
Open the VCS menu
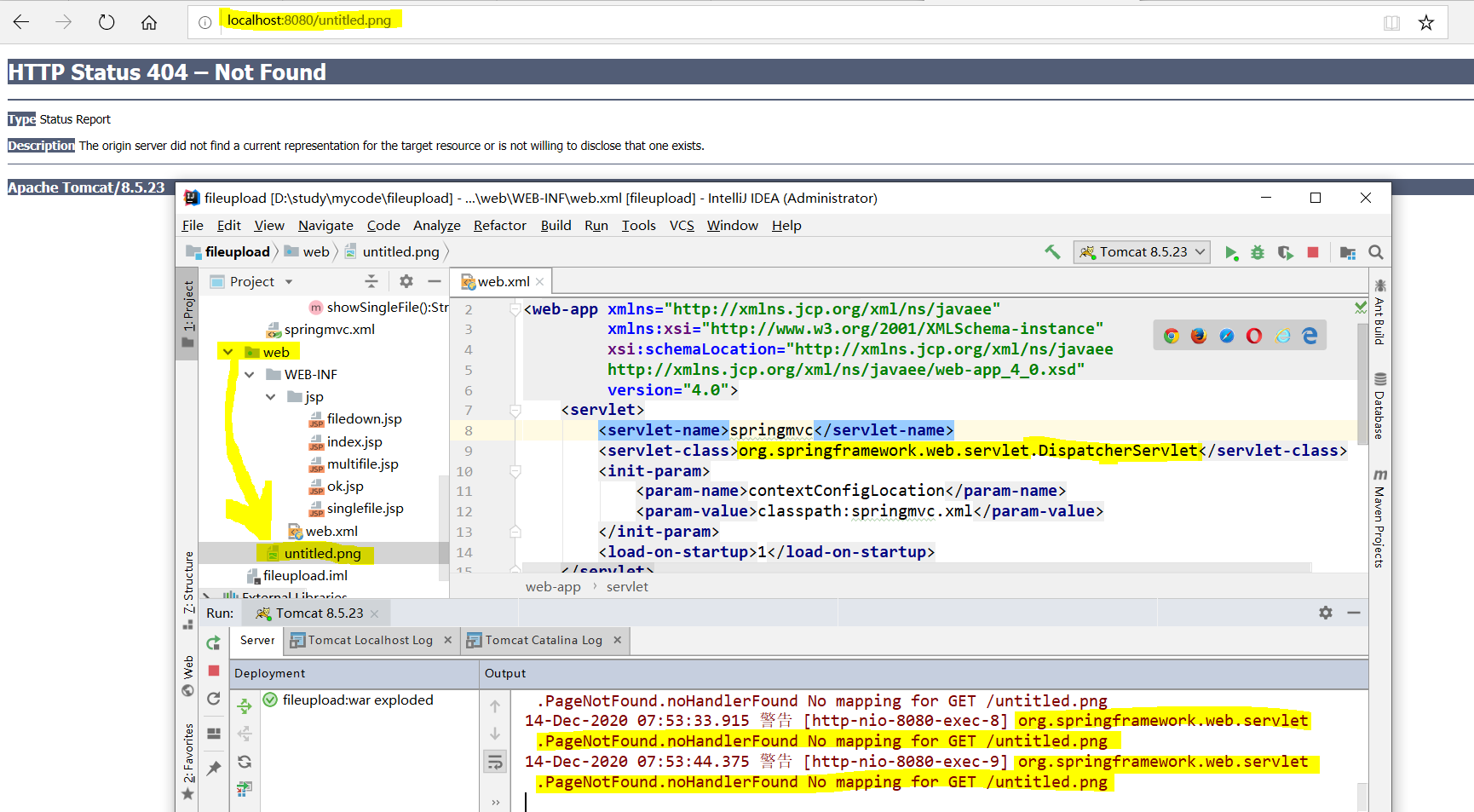pos(682,226)
